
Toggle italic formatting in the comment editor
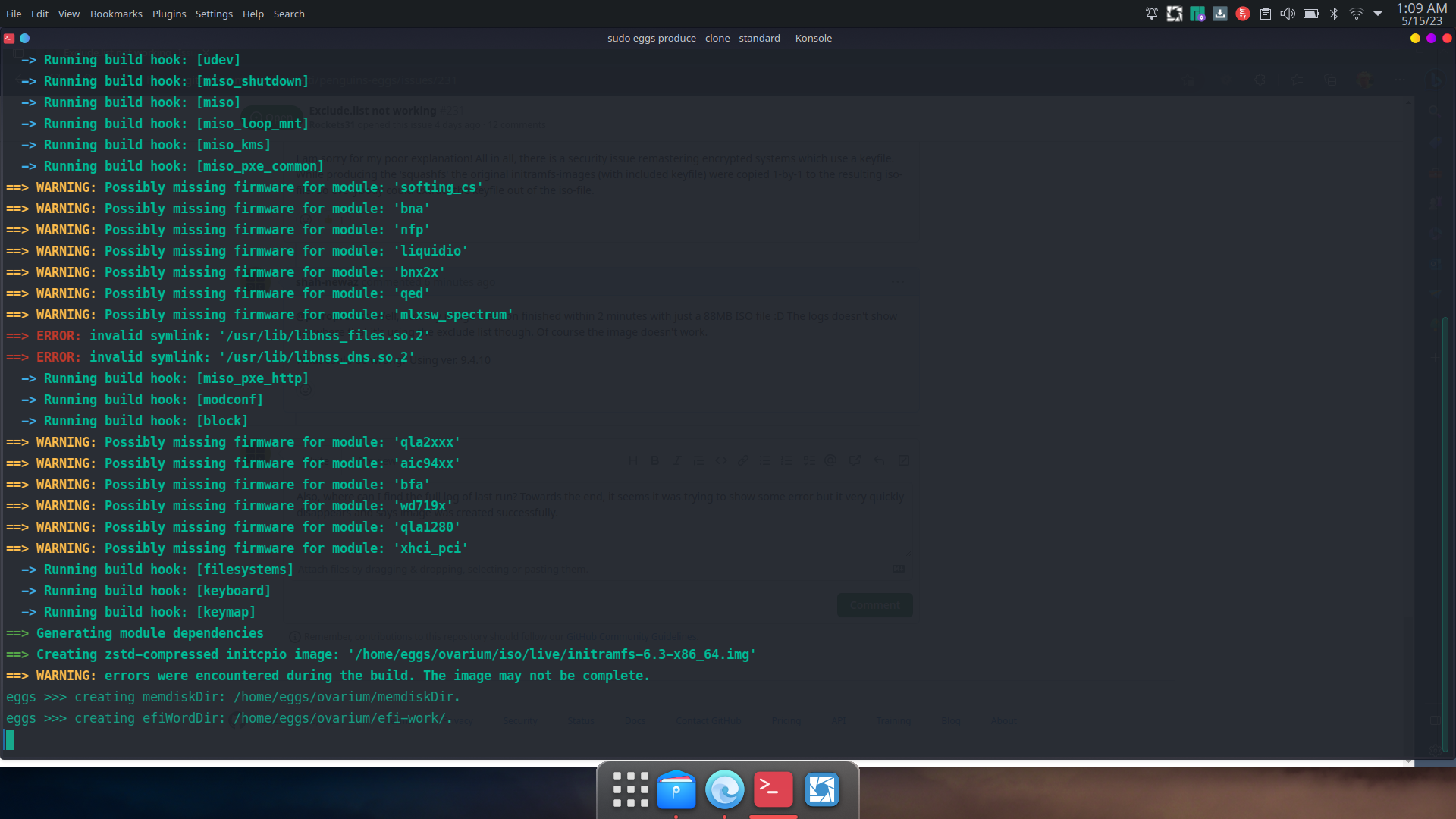(x=676, y=460)
